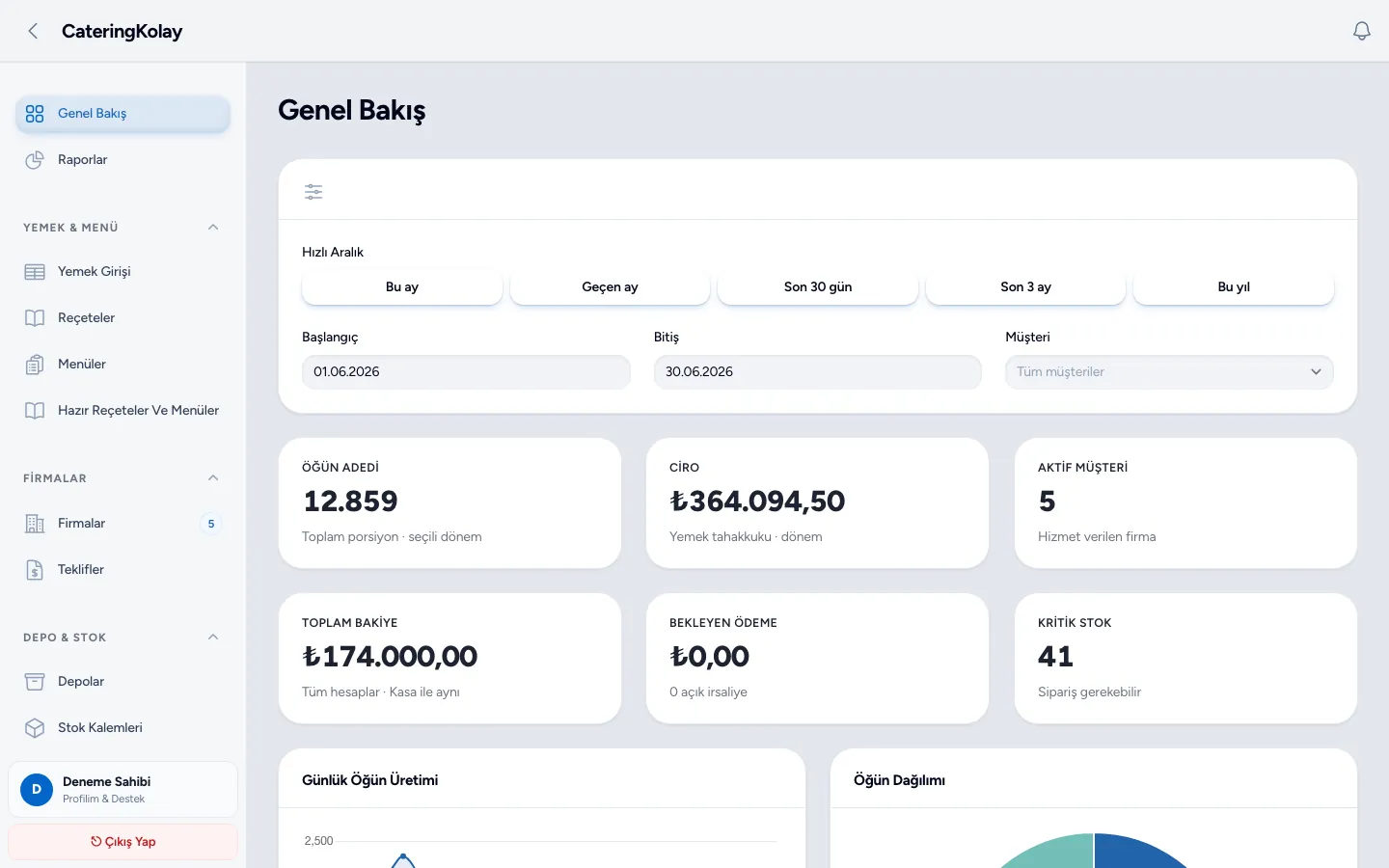Open the Tüm müşteriler dropdown
Screen dimensions: 1389x868
tap(1169, 372)
